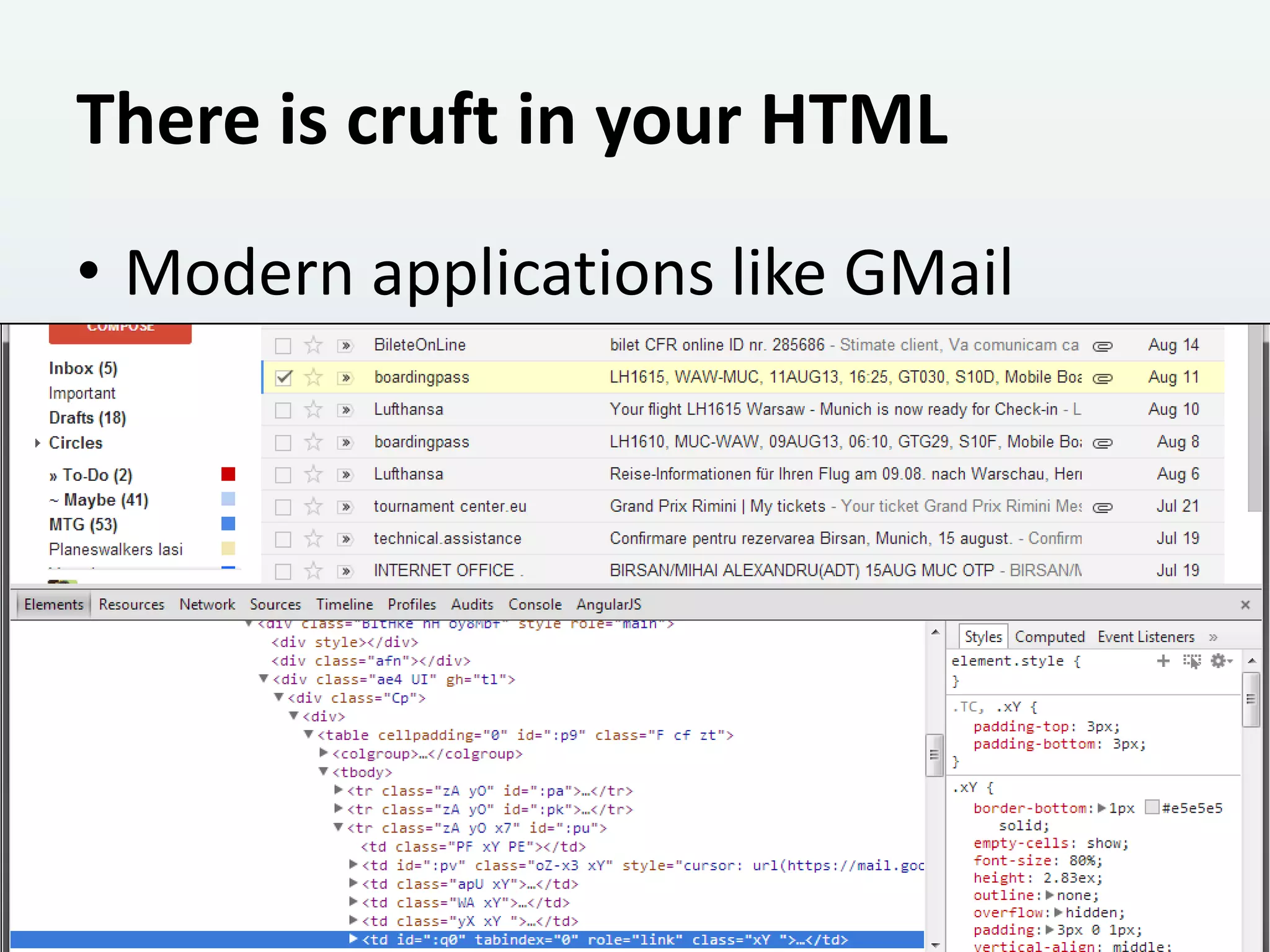Expand the td class apU xY node
Screen dimensions: 1270x952
[353, 883]
